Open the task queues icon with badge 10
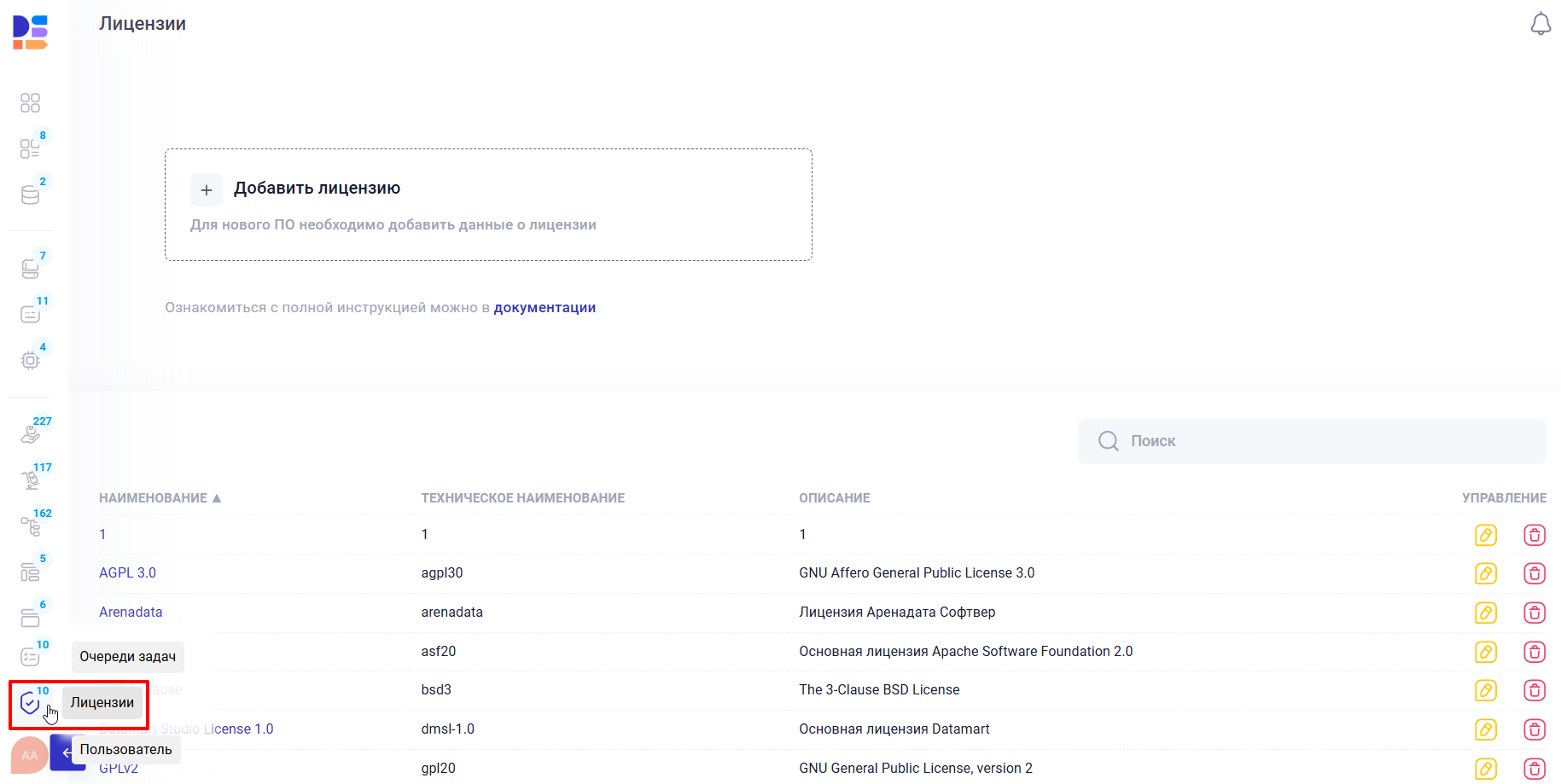The width and height of the screenshot is (1561, 784). click(30, 657)
